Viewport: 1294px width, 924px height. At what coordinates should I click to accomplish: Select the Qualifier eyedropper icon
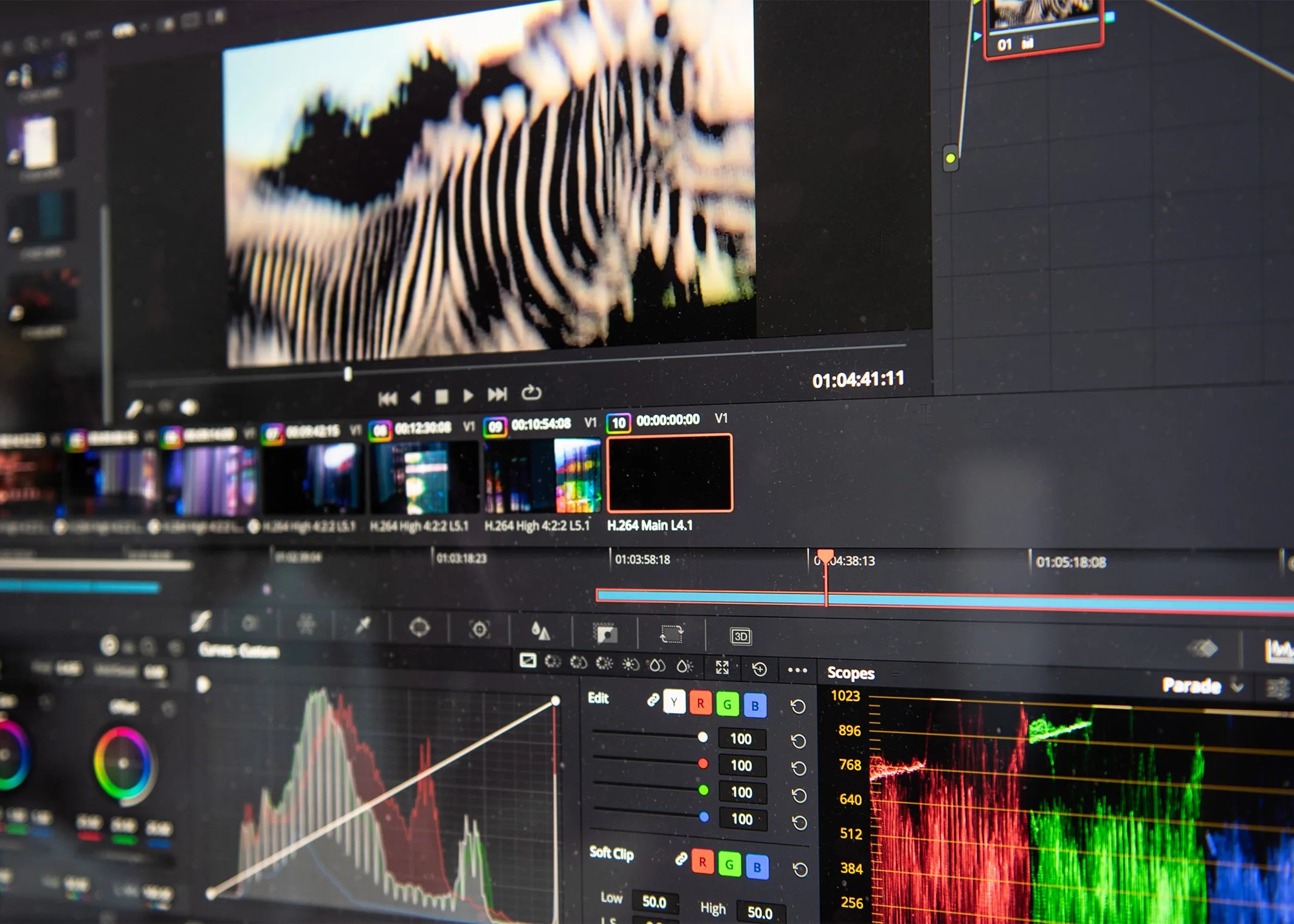(x=363, y=625)
